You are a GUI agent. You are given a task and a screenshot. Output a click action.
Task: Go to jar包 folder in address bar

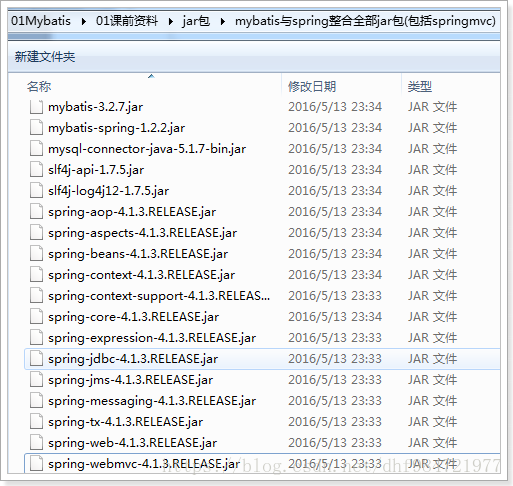[196, 21]
